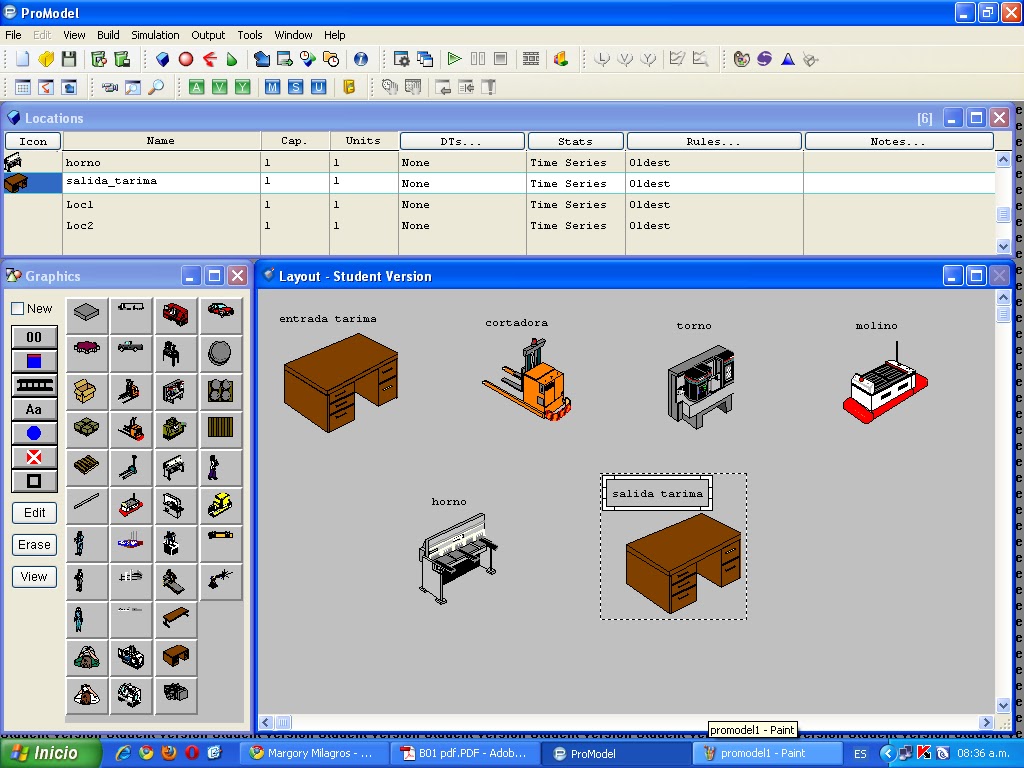Open the Simulation menu
This screenshot has width=1024, height=768.
155,35
